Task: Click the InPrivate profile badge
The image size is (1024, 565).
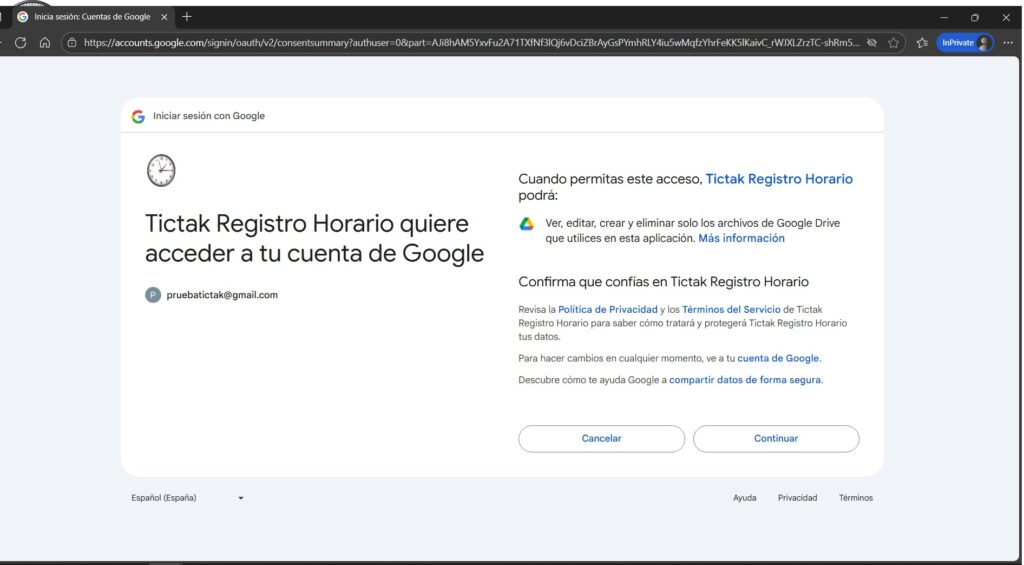Action: point(964,43)
